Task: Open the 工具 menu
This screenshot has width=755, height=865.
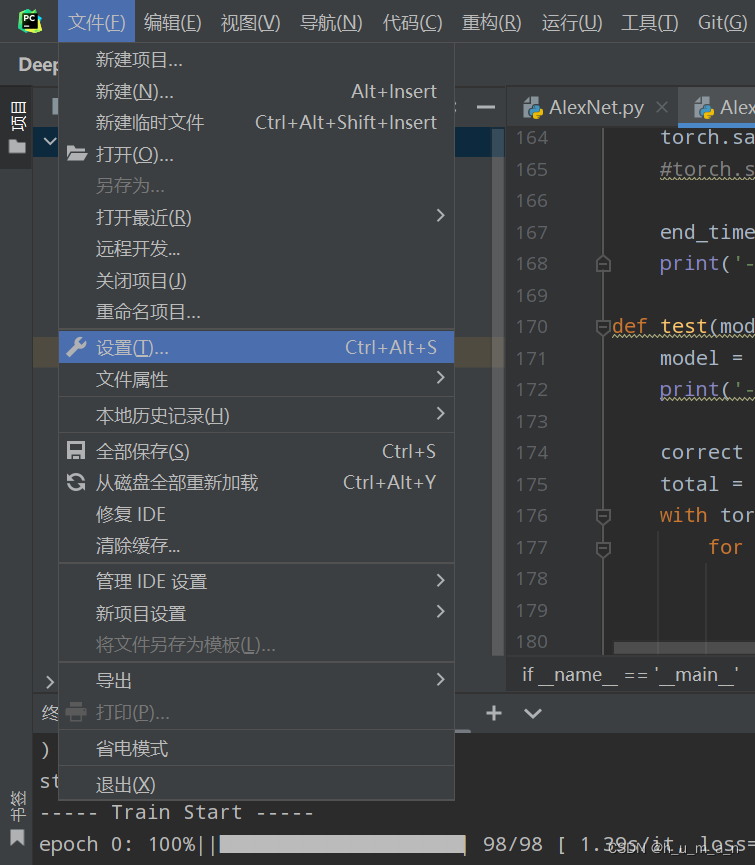Action: pyautogui.click(x=650, y=23)
